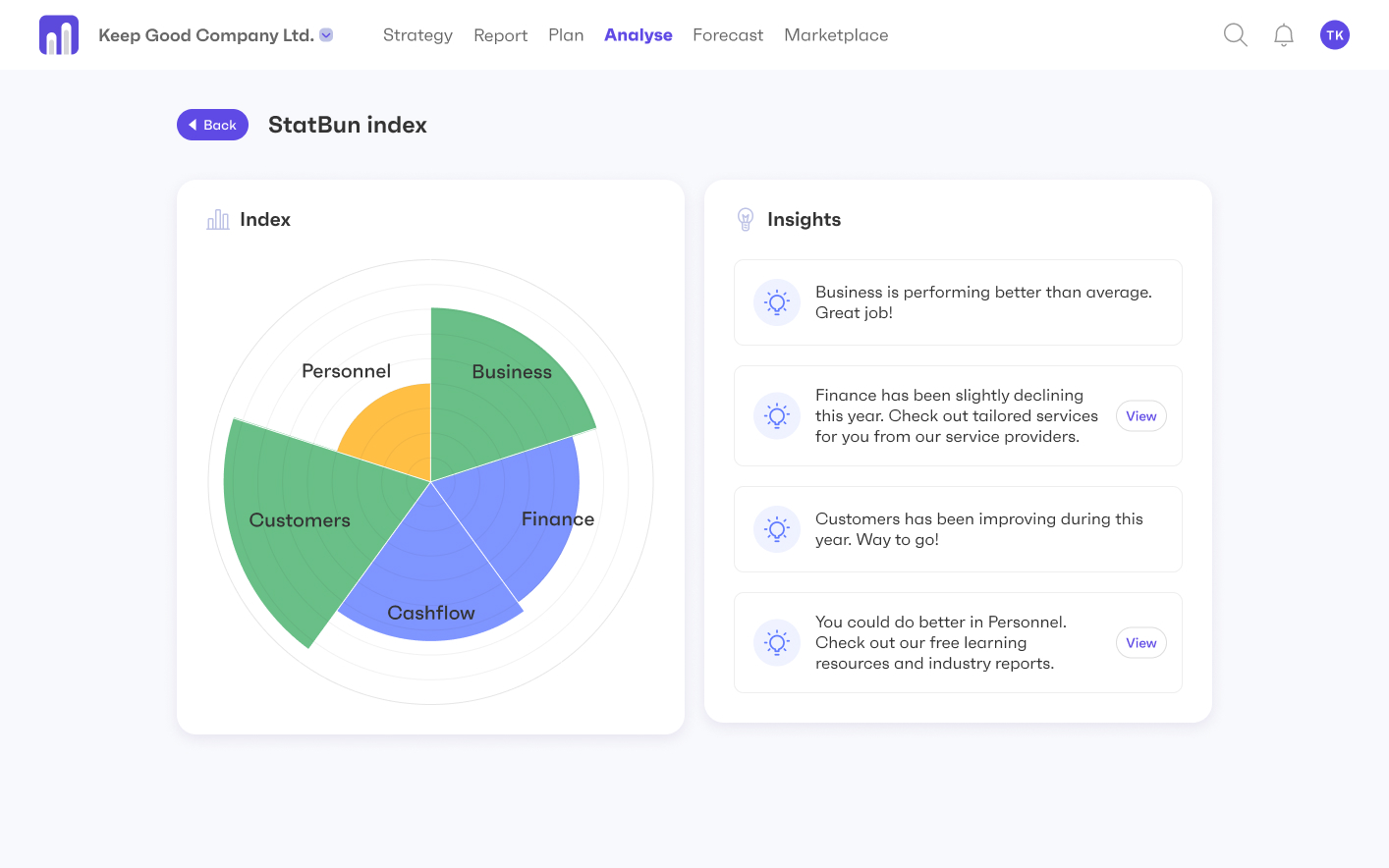The width and height of the screenshot is (1389, 868).
Task: Click the Personnel insight bulb icon
Action: (x=777, y=643)
